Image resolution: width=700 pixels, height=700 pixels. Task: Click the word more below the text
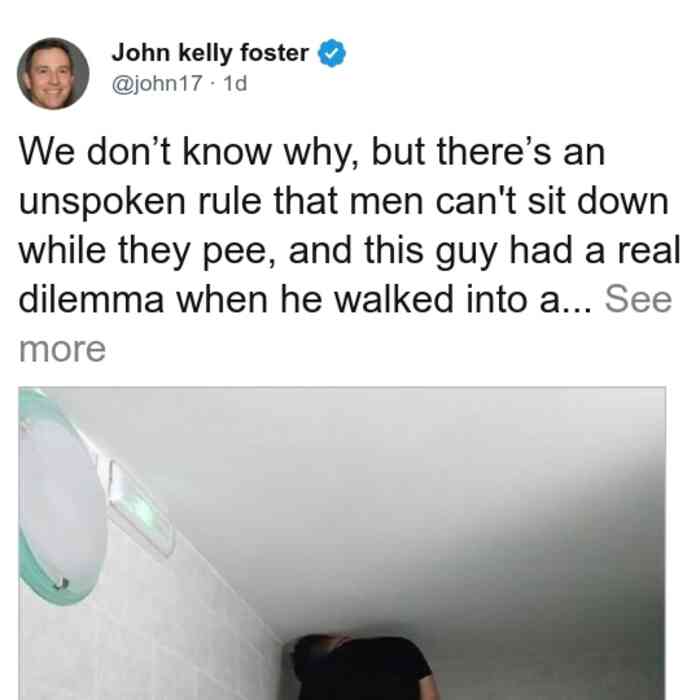click(x=62, y=349)
